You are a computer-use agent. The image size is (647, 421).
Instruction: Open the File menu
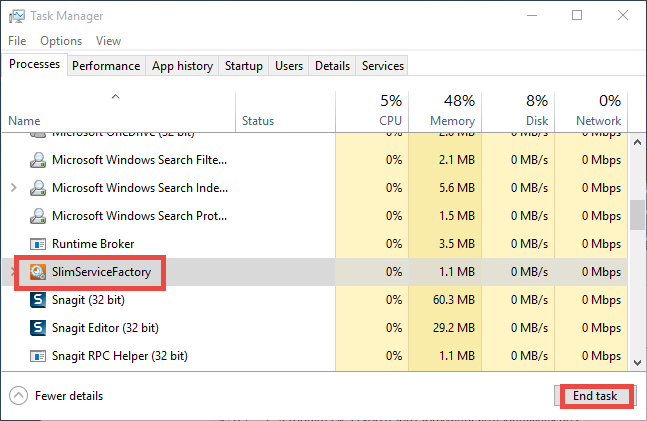click(17, 41)
